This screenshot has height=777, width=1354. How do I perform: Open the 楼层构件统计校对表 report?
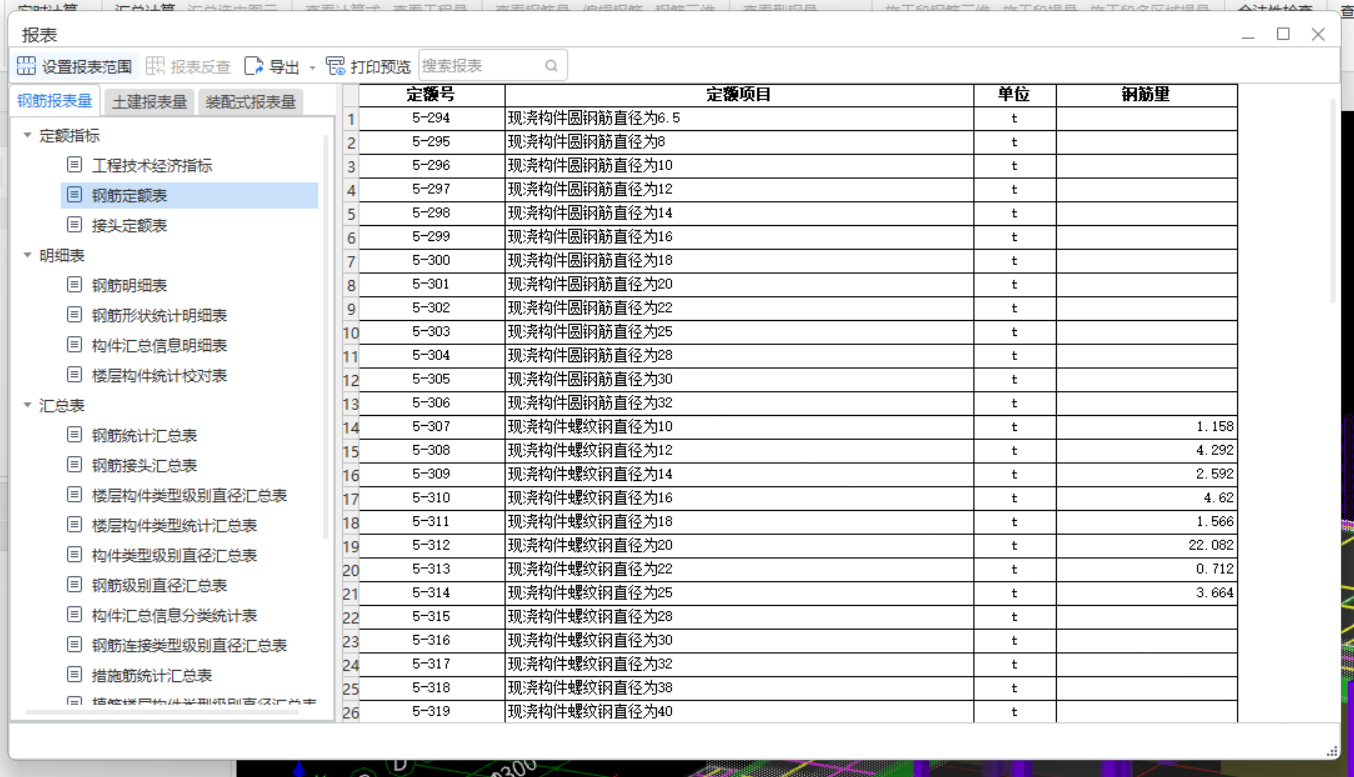160,376
